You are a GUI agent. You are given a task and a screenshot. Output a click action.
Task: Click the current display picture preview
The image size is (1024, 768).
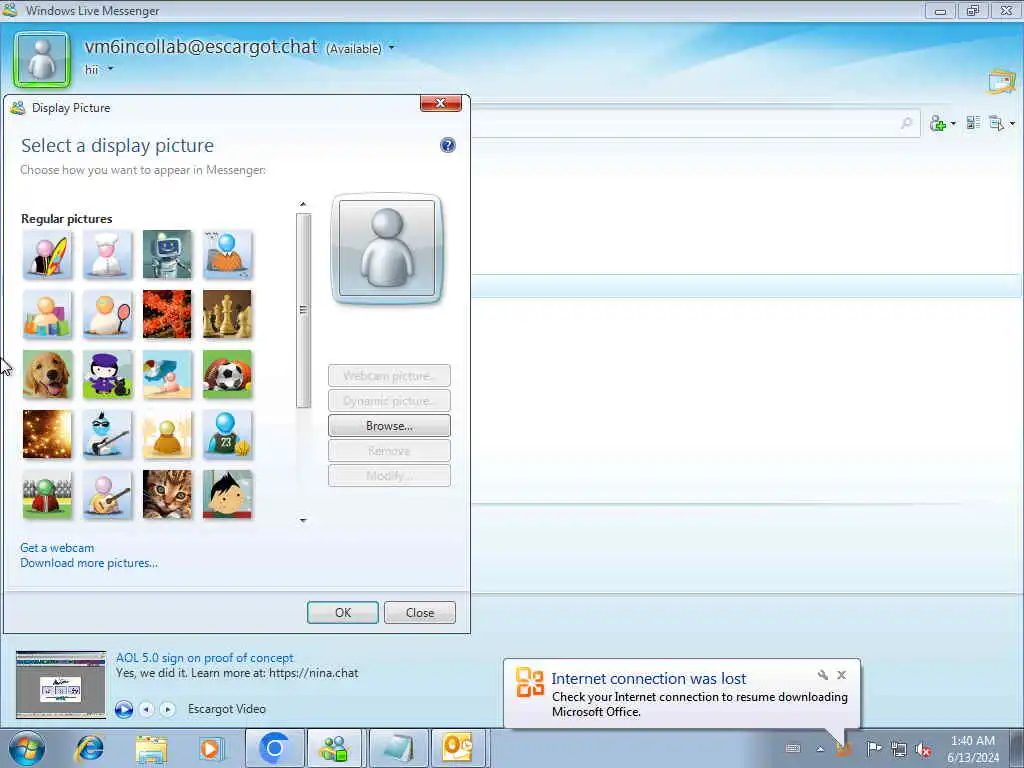[387, 248]
